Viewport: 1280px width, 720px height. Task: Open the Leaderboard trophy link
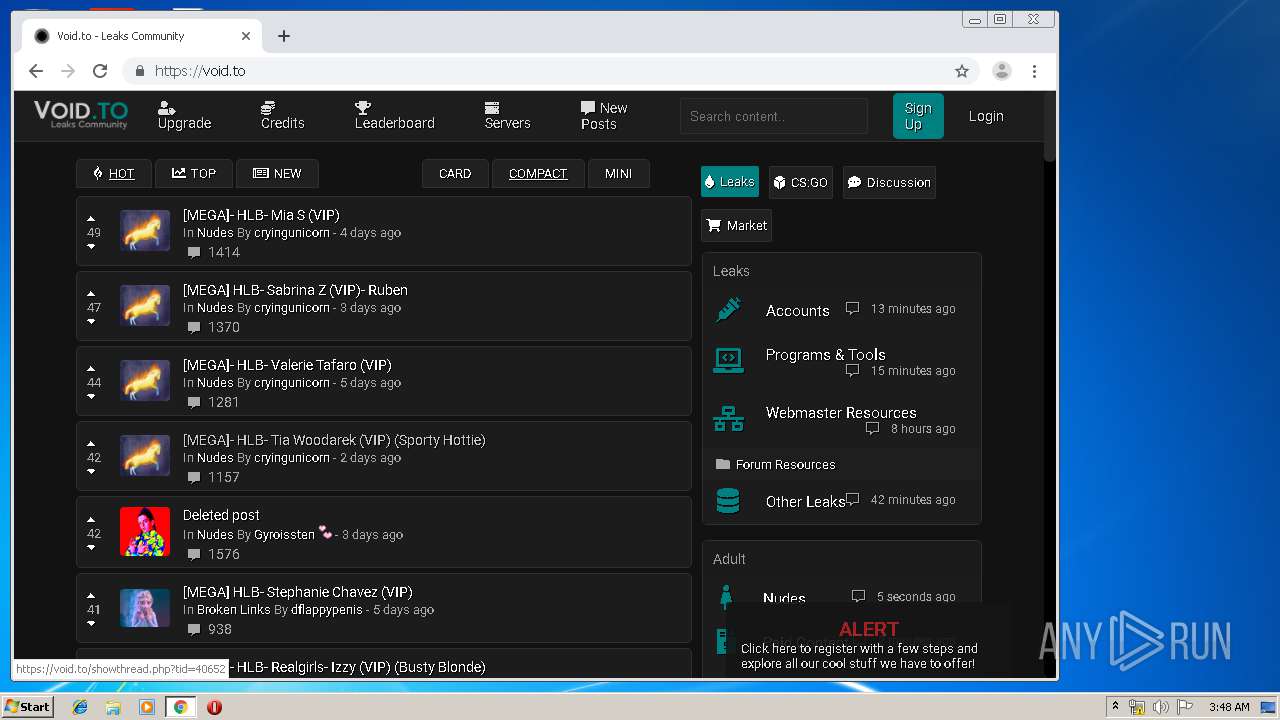click(x=394, y=115)
